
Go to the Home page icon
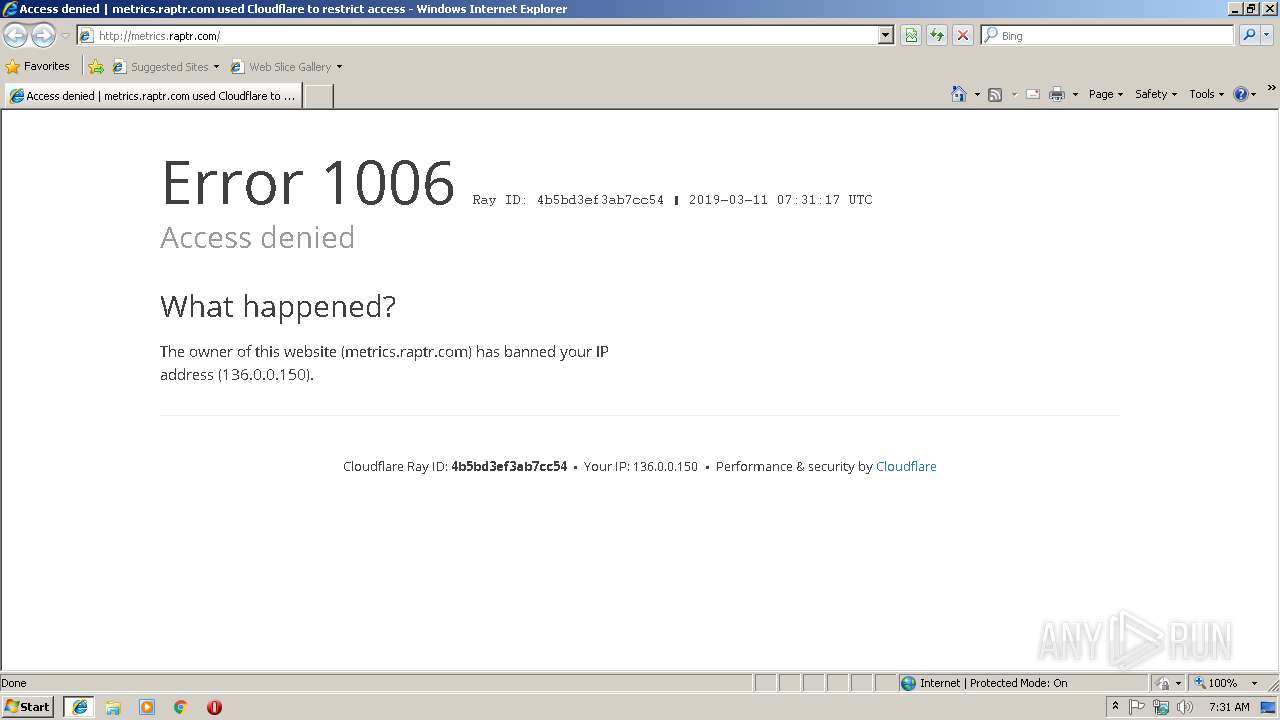pos(959,94)
